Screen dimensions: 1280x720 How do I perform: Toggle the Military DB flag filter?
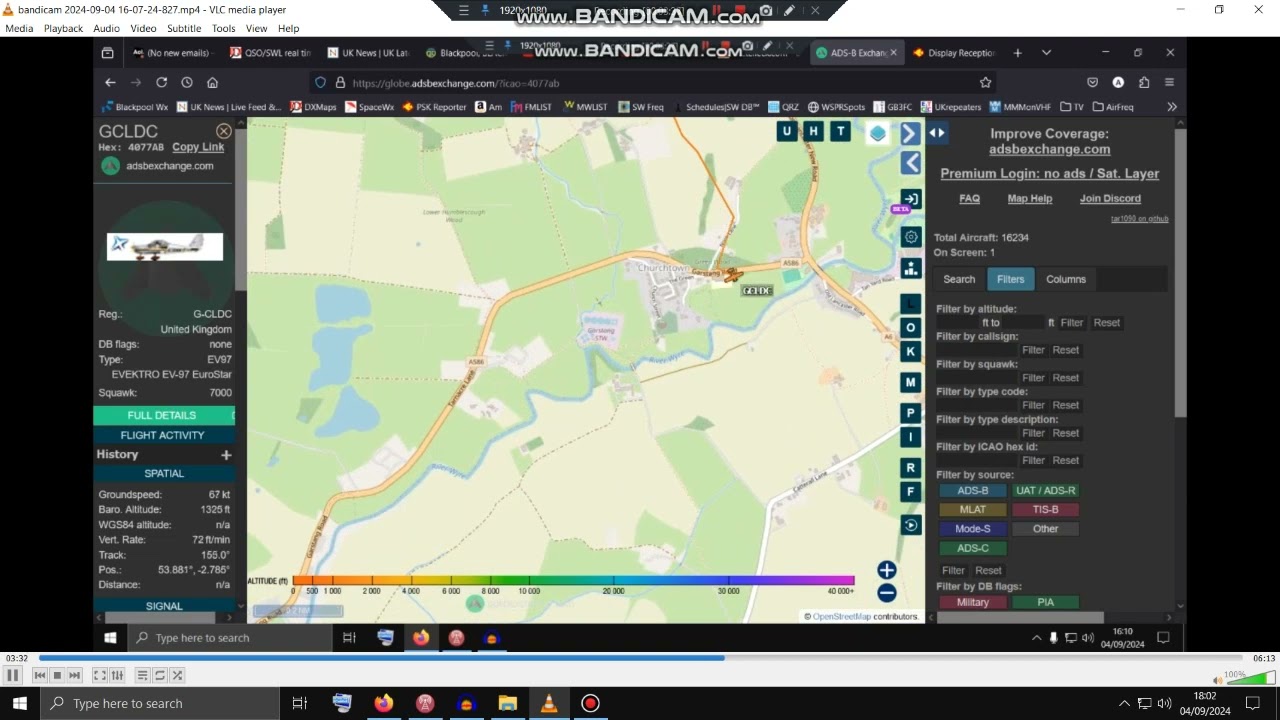point(972,602)
